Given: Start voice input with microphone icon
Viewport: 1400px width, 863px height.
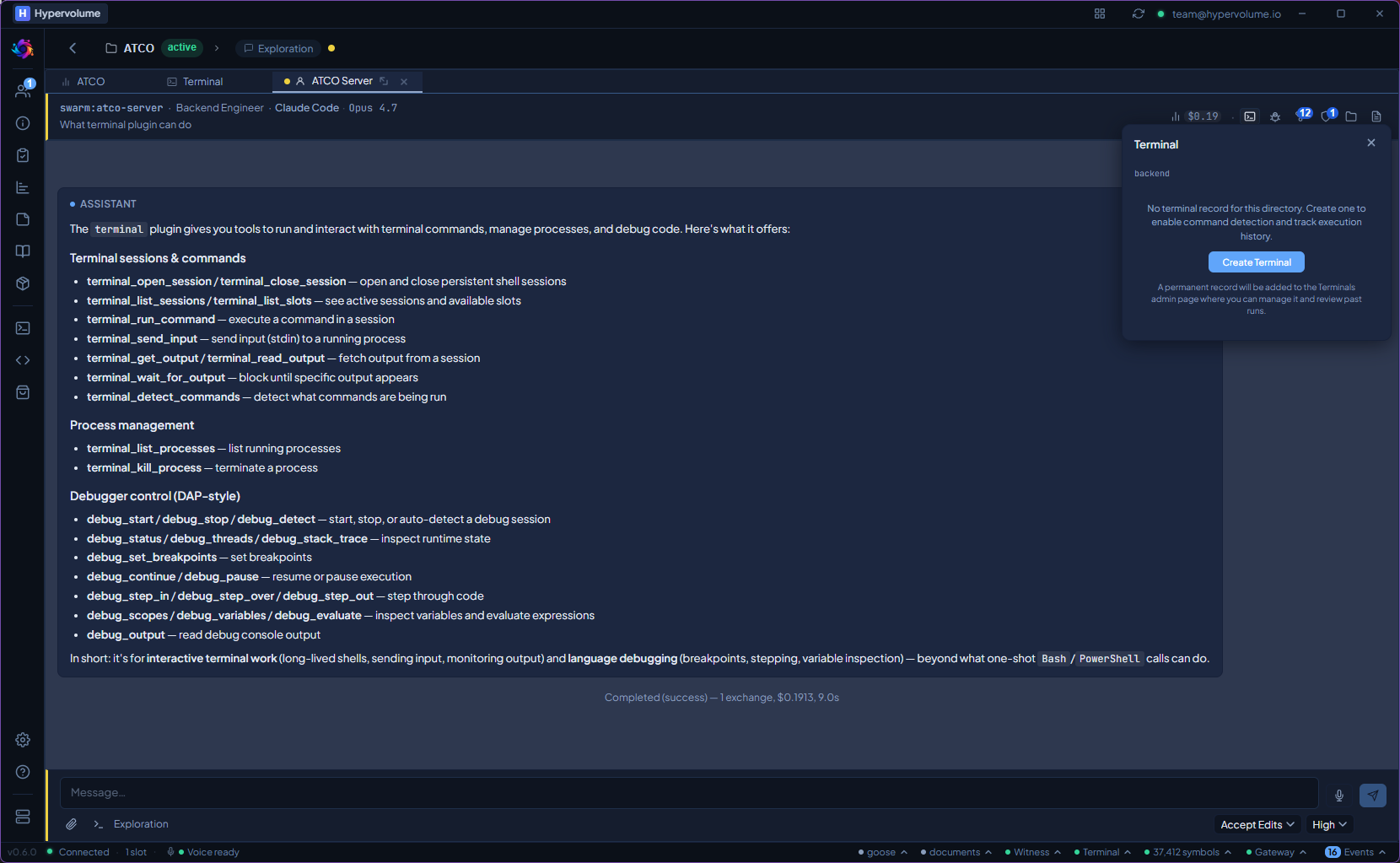Looking at the screenshot, I should [1339, 796].
